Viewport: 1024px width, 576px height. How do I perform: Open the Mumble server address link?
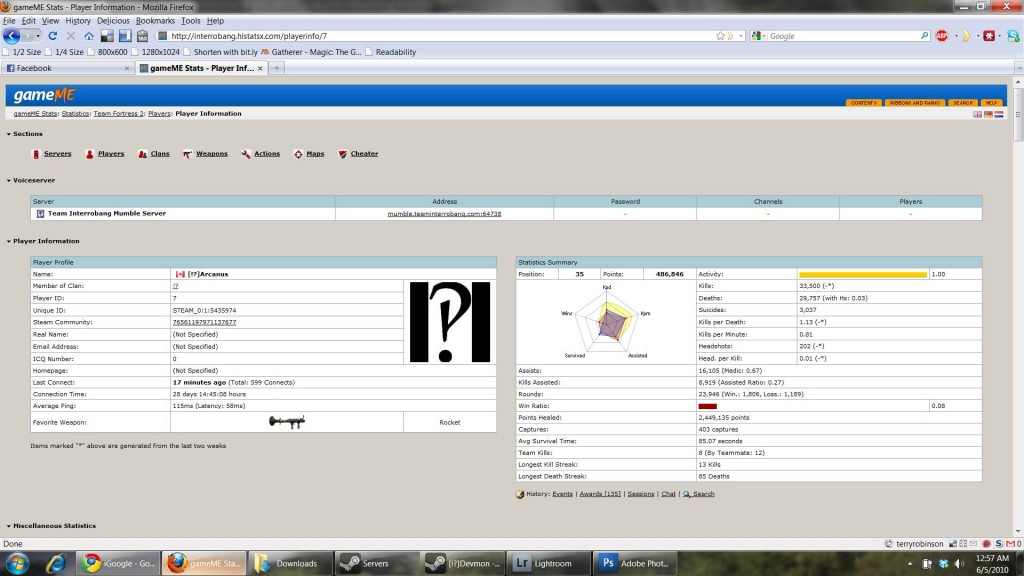(x=444, y=214)
